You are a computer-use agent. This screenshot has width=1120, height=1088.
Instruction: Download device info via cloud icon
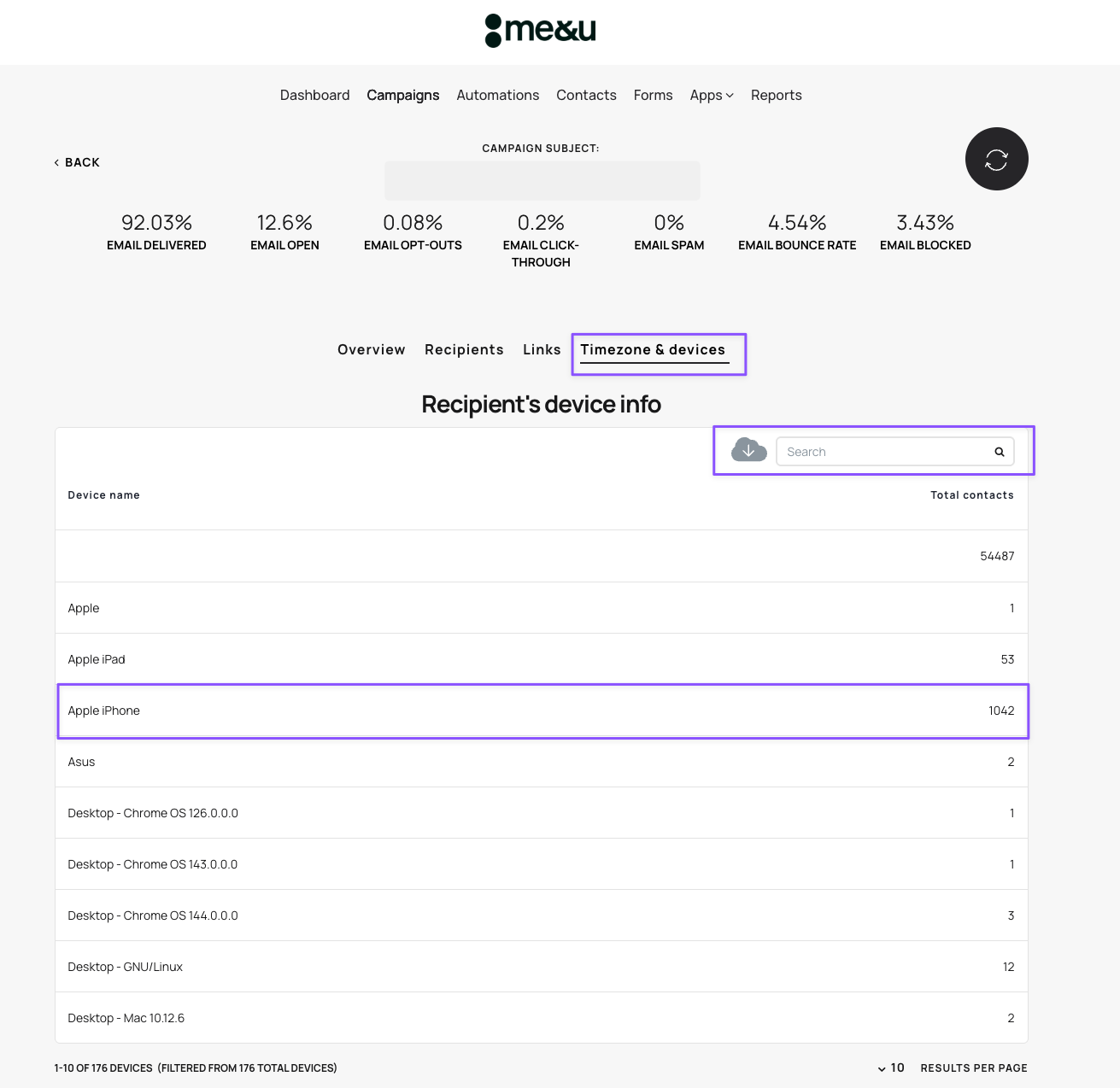click(748, 450)
